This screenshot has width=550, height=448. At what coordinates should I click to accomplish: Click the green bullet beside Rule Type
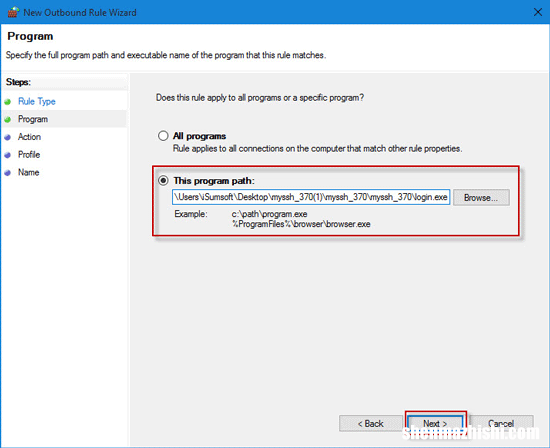(8, 102)
